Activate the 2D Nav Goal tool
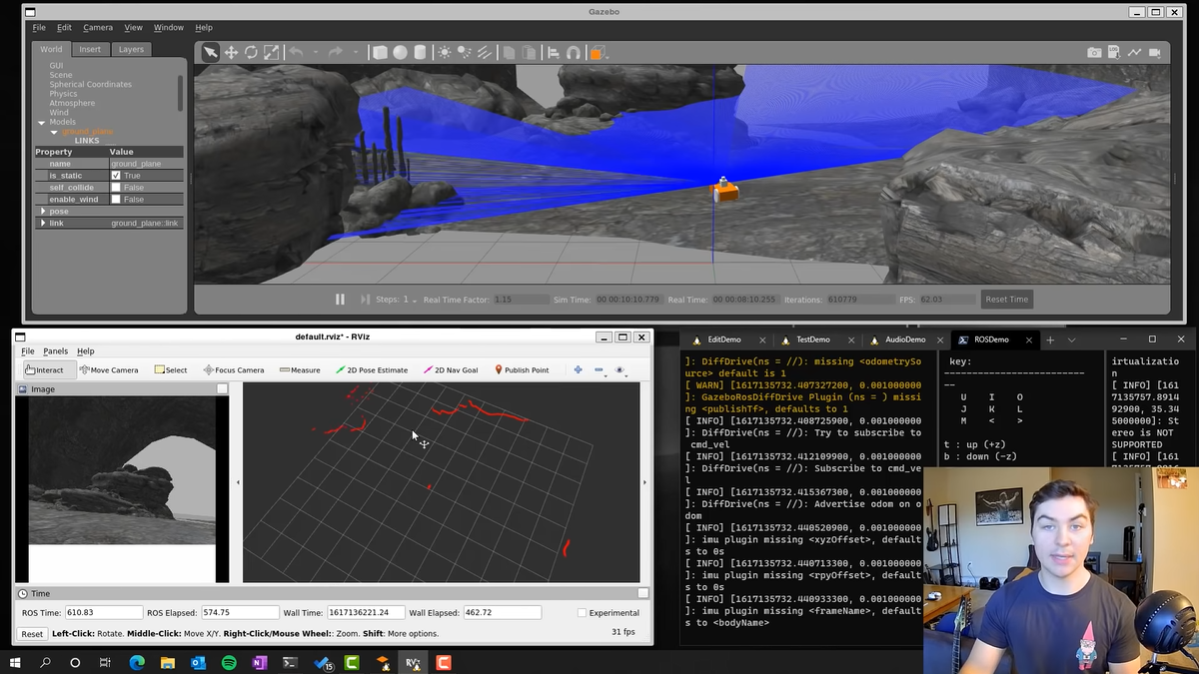Viewport: 1199px width, 674px height. (450, 370)
